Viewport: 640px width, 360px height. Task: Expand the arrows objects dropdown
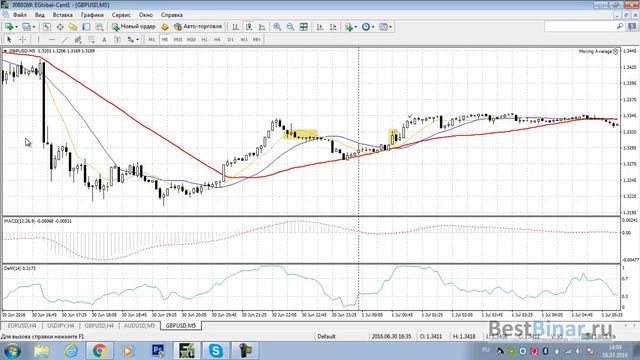138,40
